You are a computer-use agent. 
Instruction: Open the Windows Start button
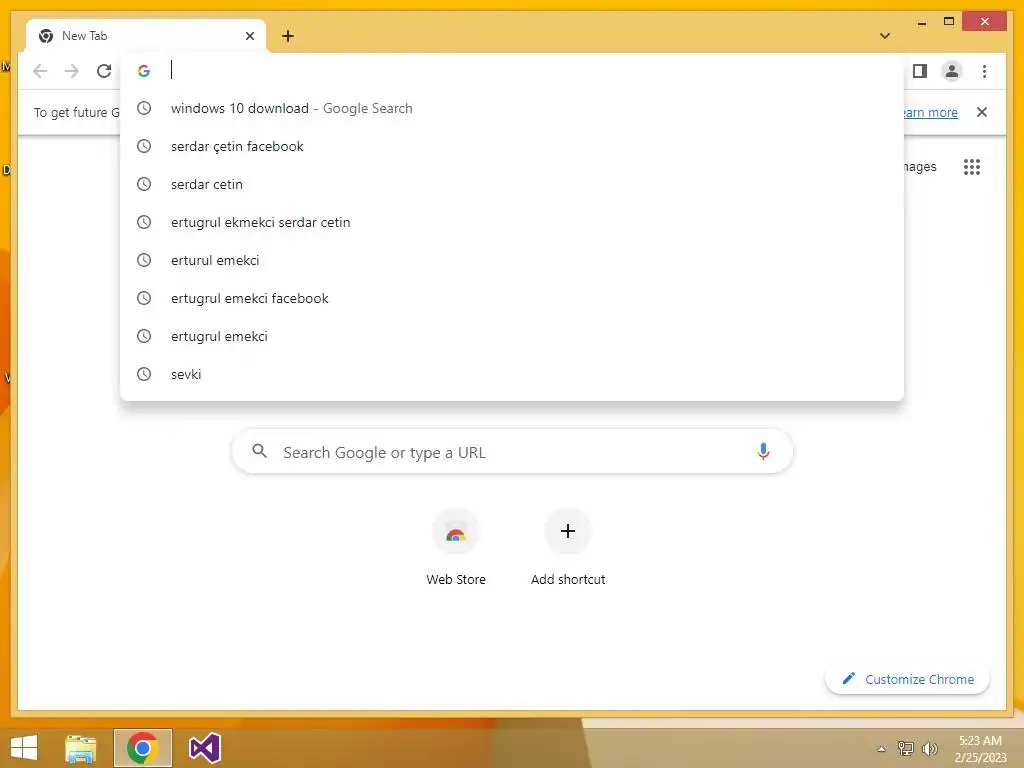[24, 748]
